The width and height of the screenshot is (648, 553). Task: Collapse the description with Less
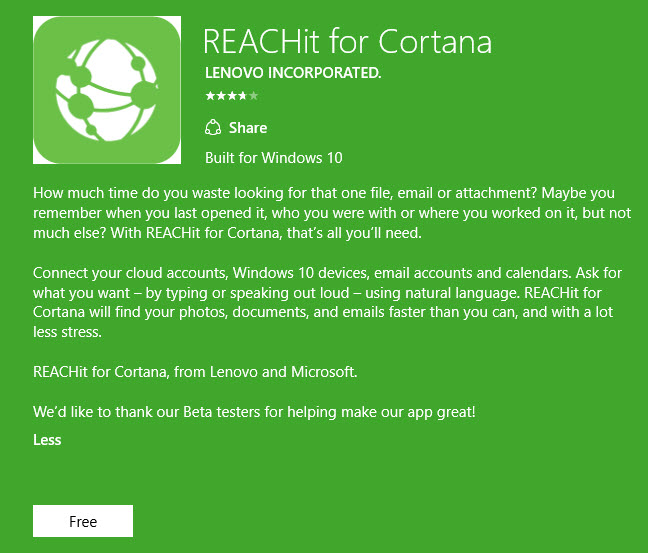tap(47, 440)
